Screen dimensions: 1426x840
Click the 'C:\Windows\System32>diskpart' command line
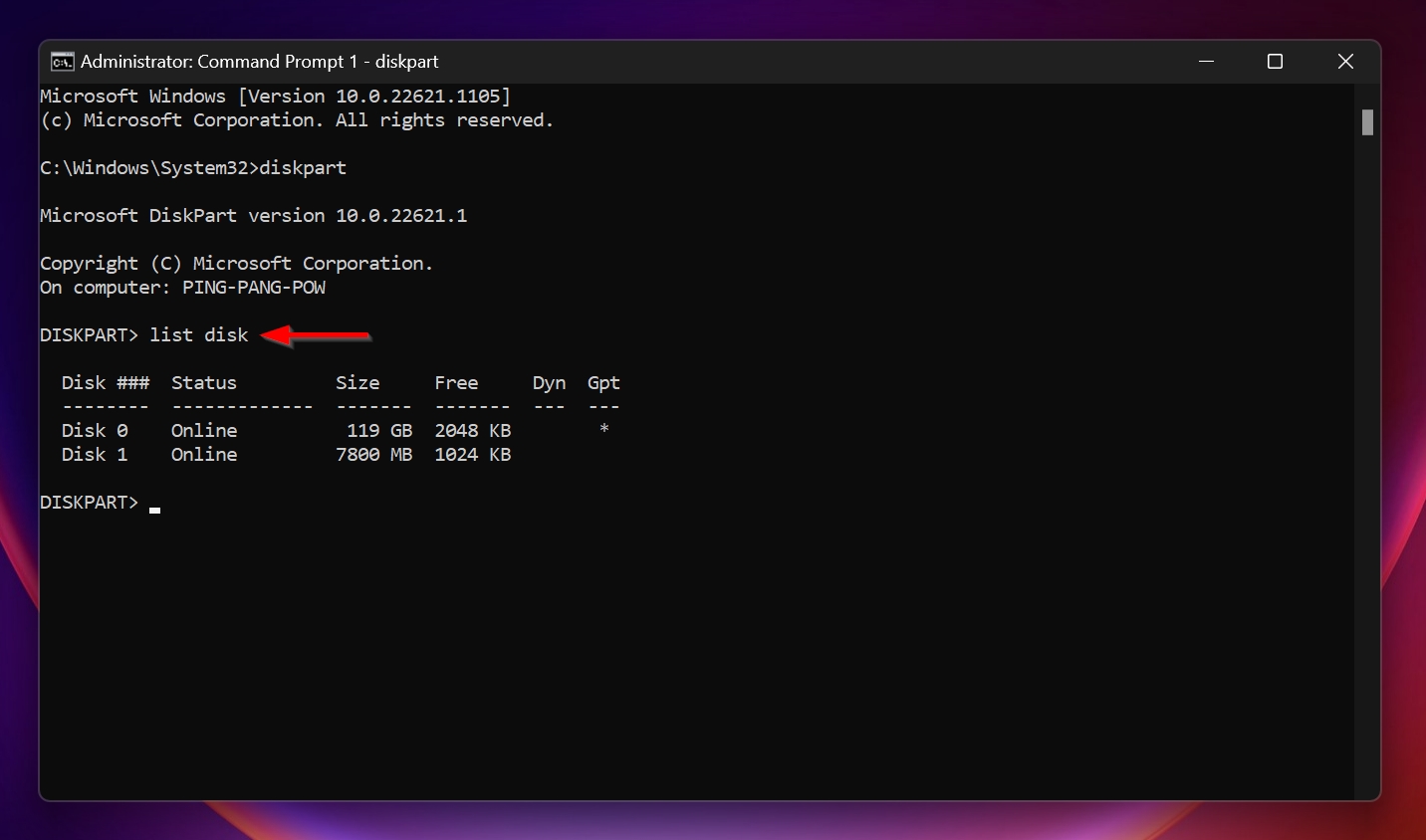point(193,168)
